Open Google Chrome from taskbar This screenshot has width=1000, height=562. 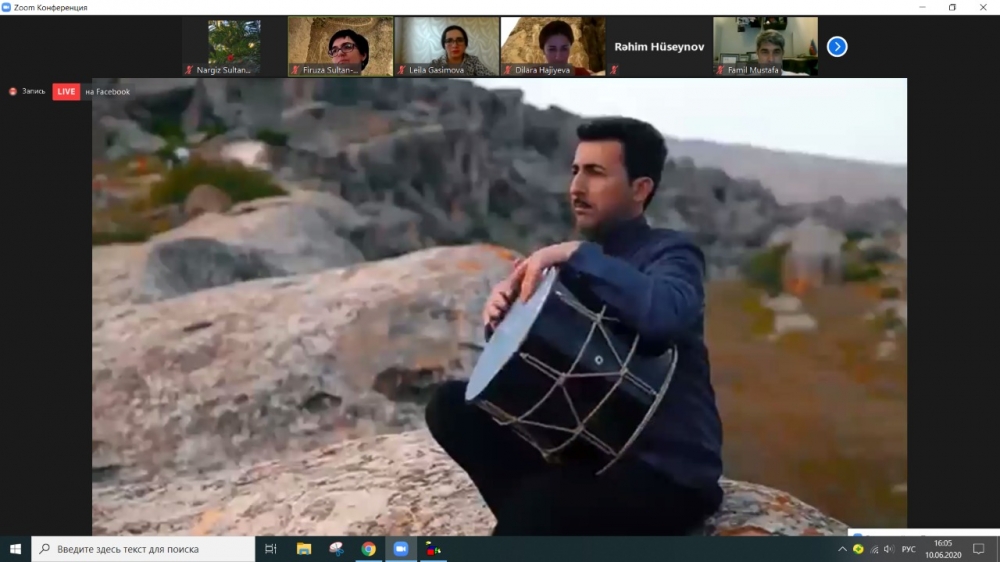369,549
